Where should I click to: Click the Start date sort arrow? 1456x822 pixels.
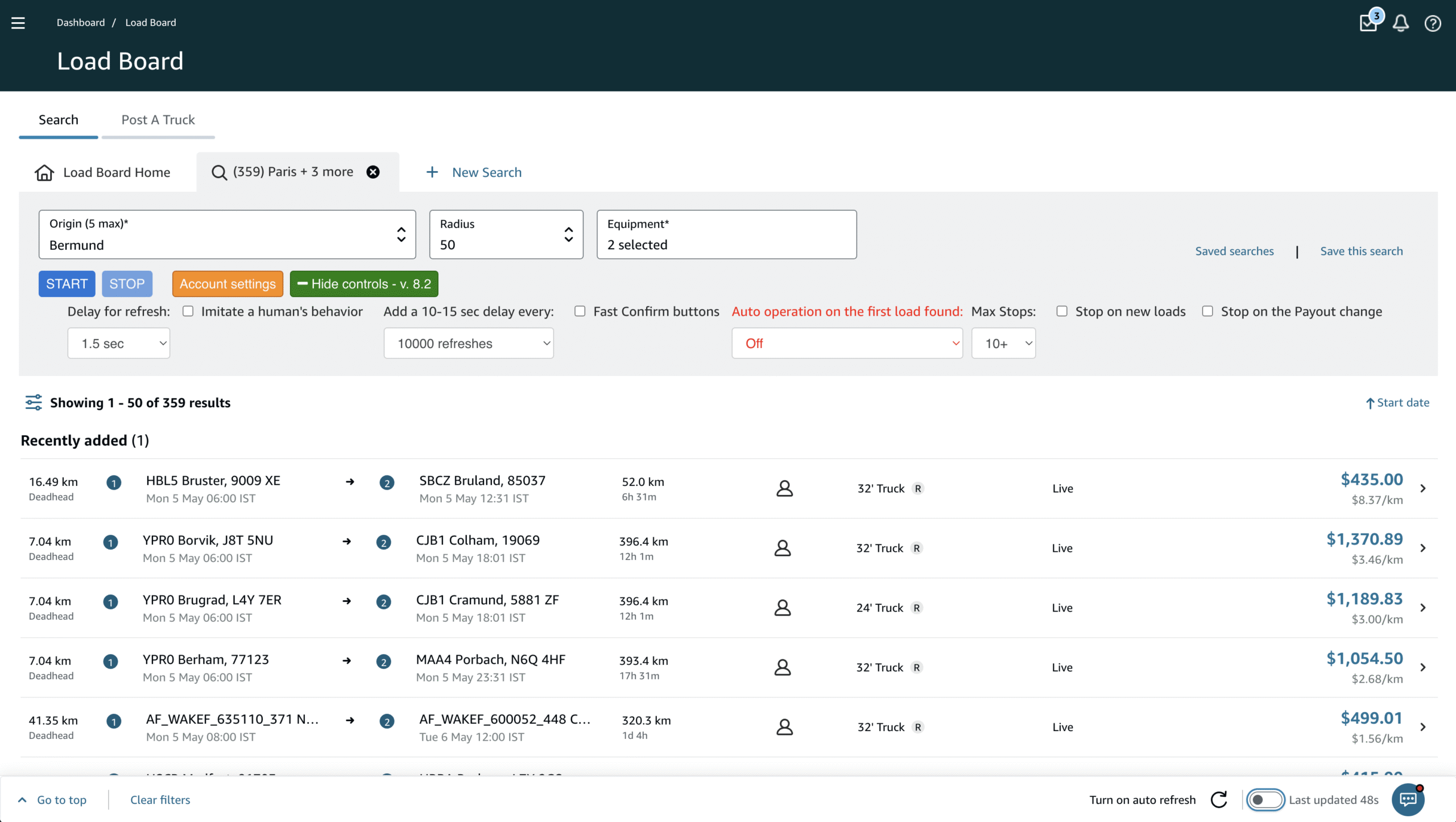coord(1370,403)
